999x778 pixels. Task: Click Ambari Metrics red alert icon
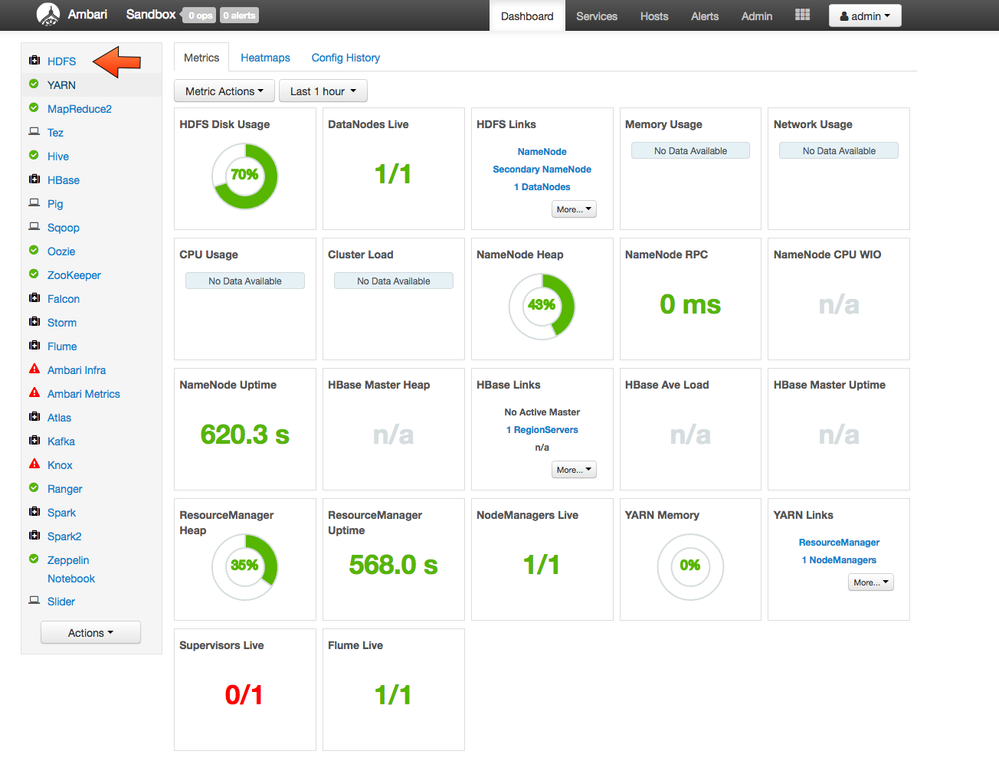pyautogui.click(x=34, y=393)
